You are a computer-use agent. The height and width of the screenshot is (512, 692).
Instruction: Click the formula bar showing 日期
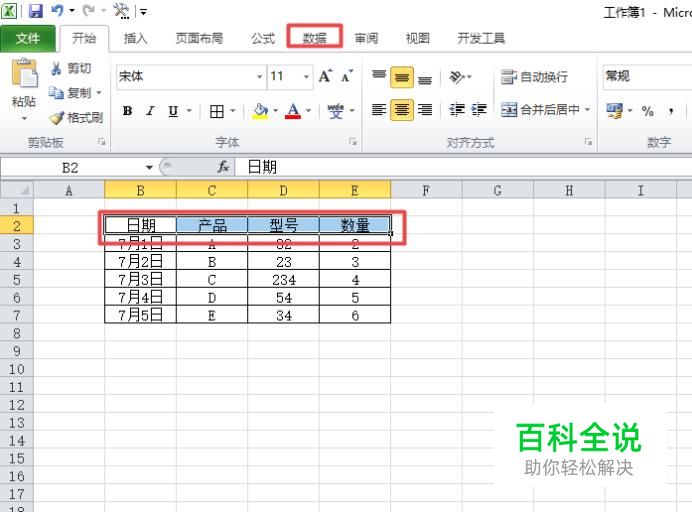tap(463, 167)
